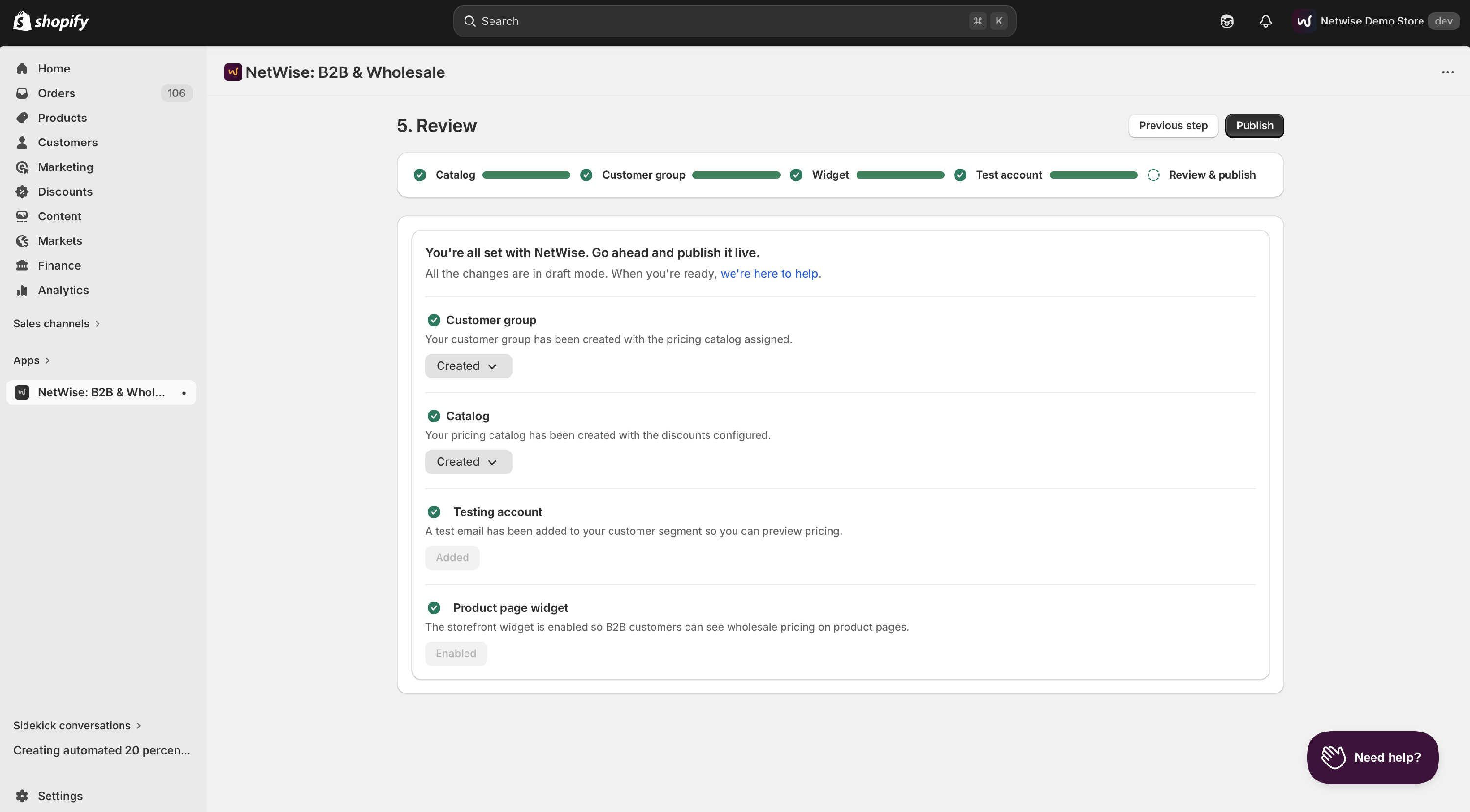The image size is (1470, 812).
Task: Open Customers in the sidebar
Action: pyautogui.click(x=67, y=143)
